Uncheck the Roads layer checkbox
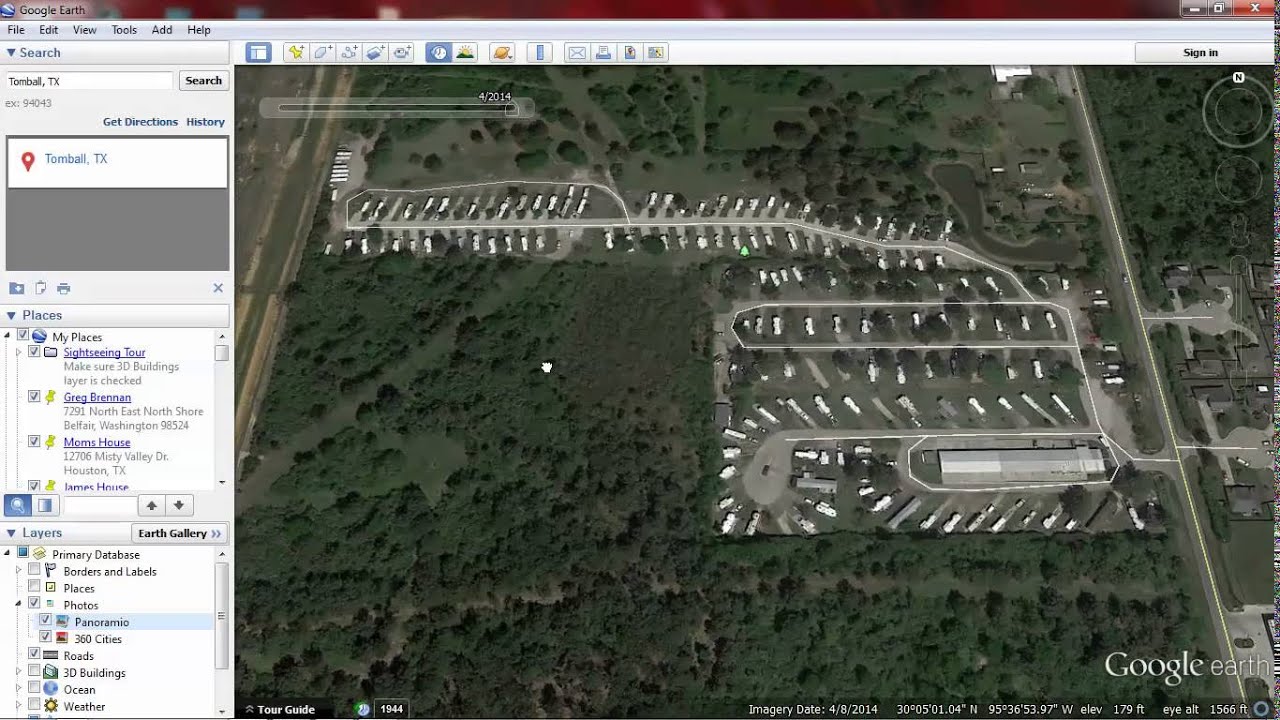This screenshot has width=1280, height=720. click(x=34, y=655)
